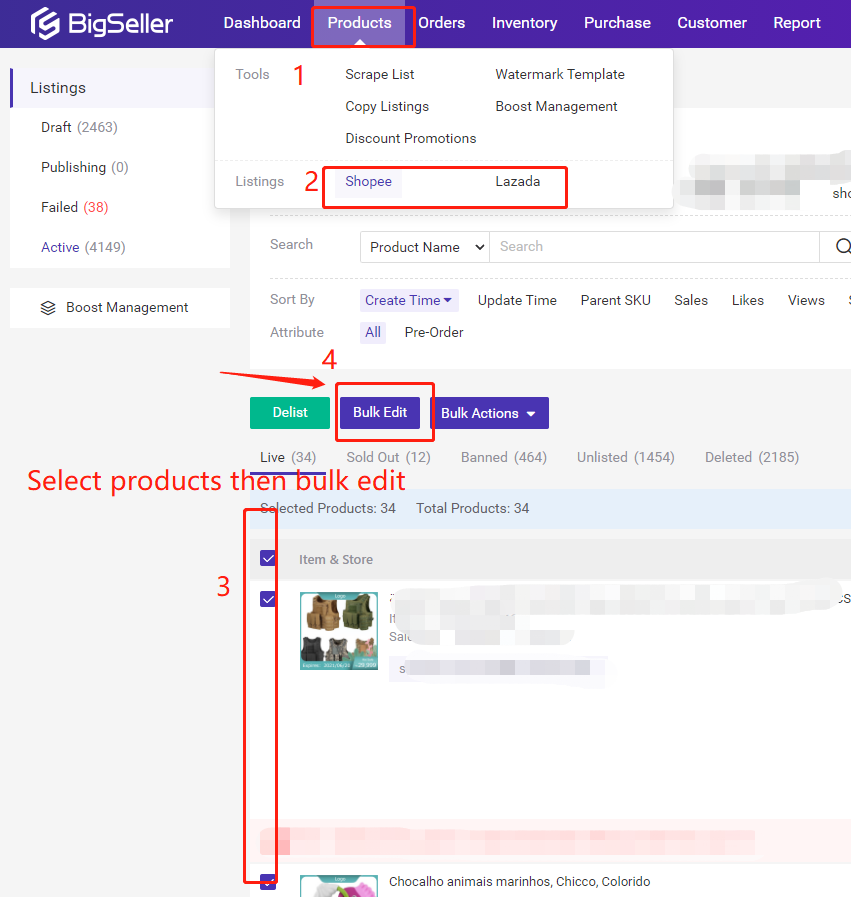This screenshot has height=897, width=851.
Task: Click the Boost Management layers icon in sidebar
Action: [x=48, y=308]
